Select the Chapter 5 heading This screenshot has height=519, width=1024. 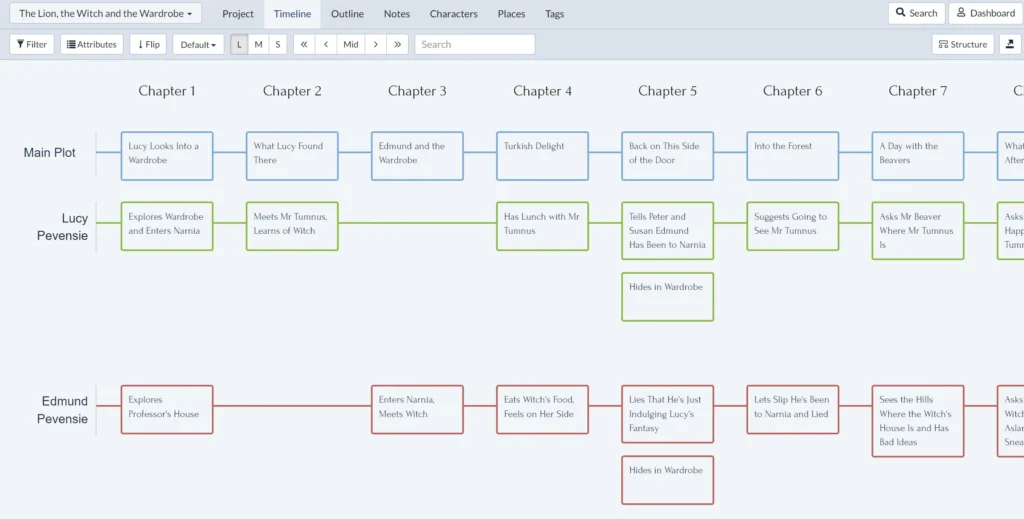coord(667,91)
